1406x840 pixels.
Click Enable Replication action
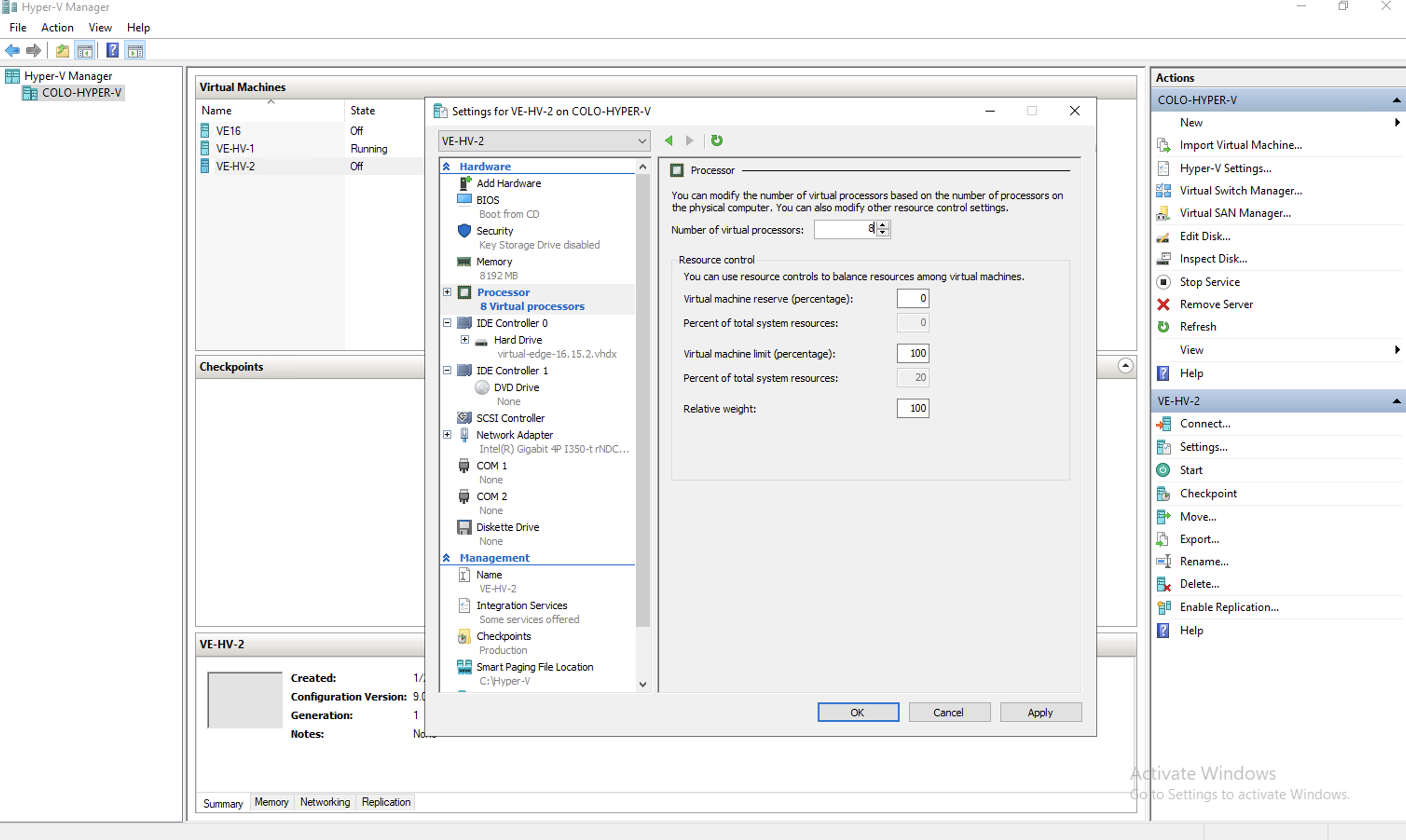[1228, 607]
